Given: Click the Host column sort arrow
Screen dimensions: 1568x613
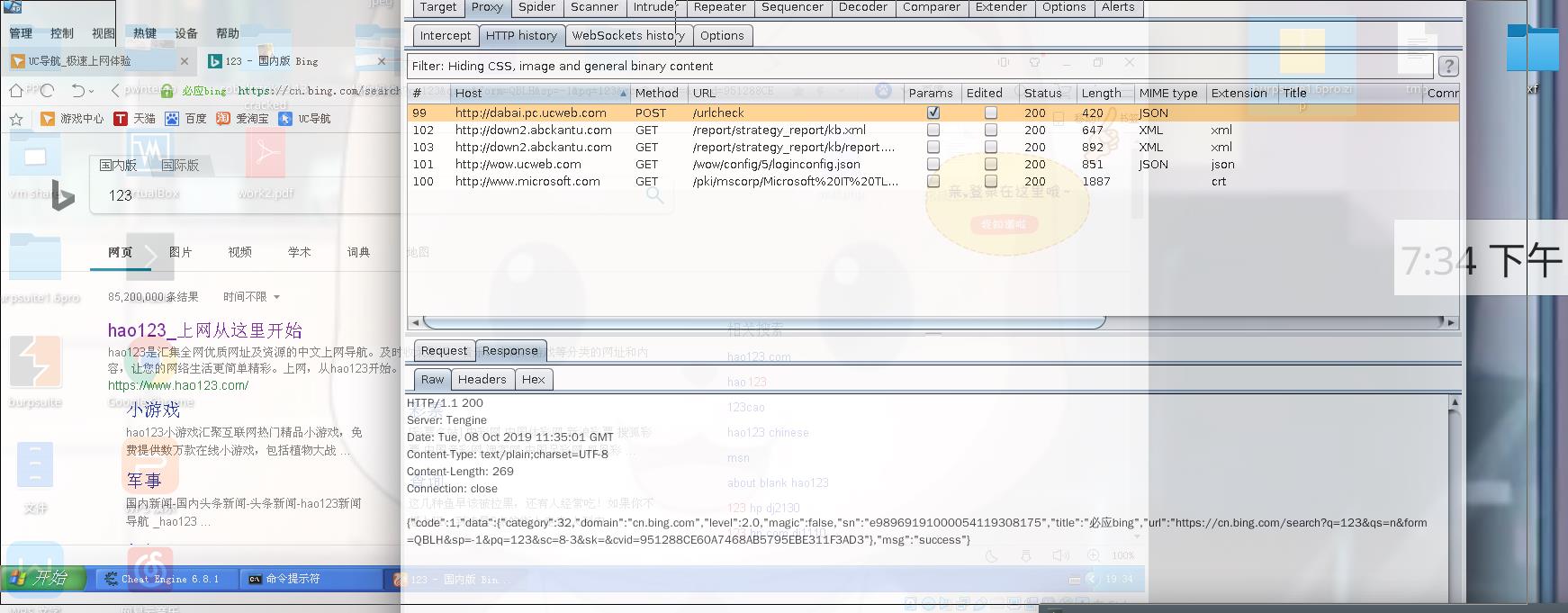Looking at the screenshot, I should coord(624,93).
